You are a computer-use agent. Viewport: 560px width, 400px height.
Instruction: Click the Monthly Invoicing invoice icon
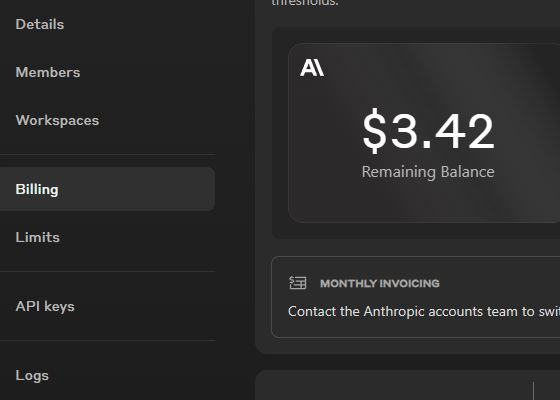click(298, 283)
